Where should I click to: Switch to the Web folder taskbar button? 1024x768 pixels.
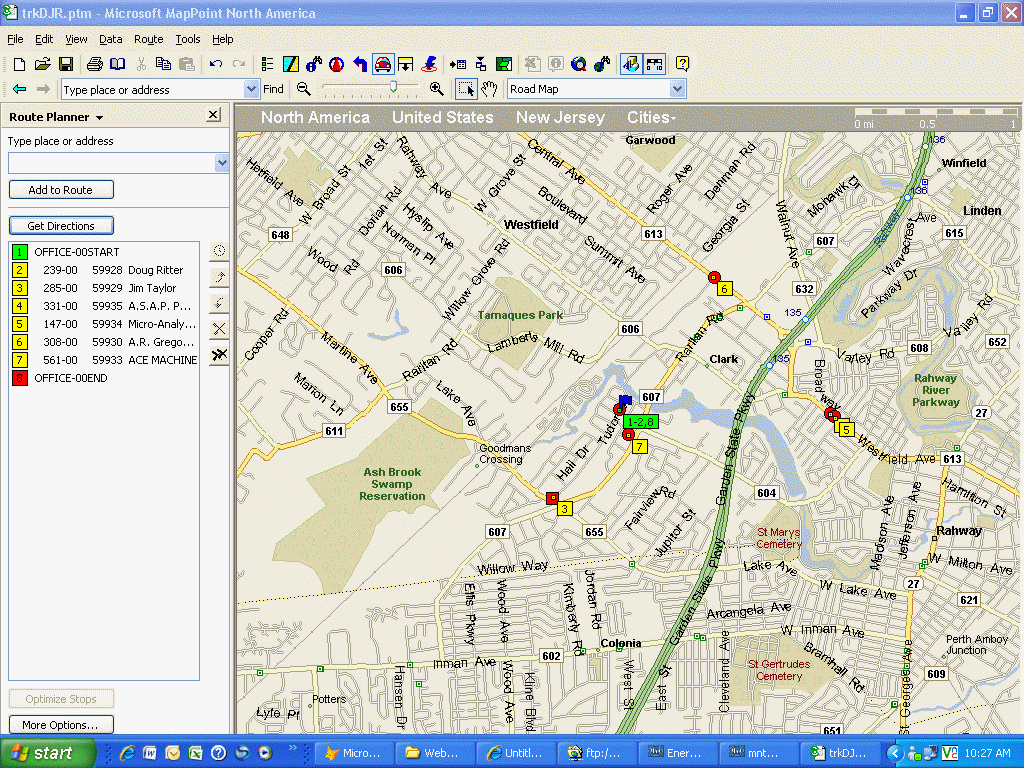click(434, 753)
